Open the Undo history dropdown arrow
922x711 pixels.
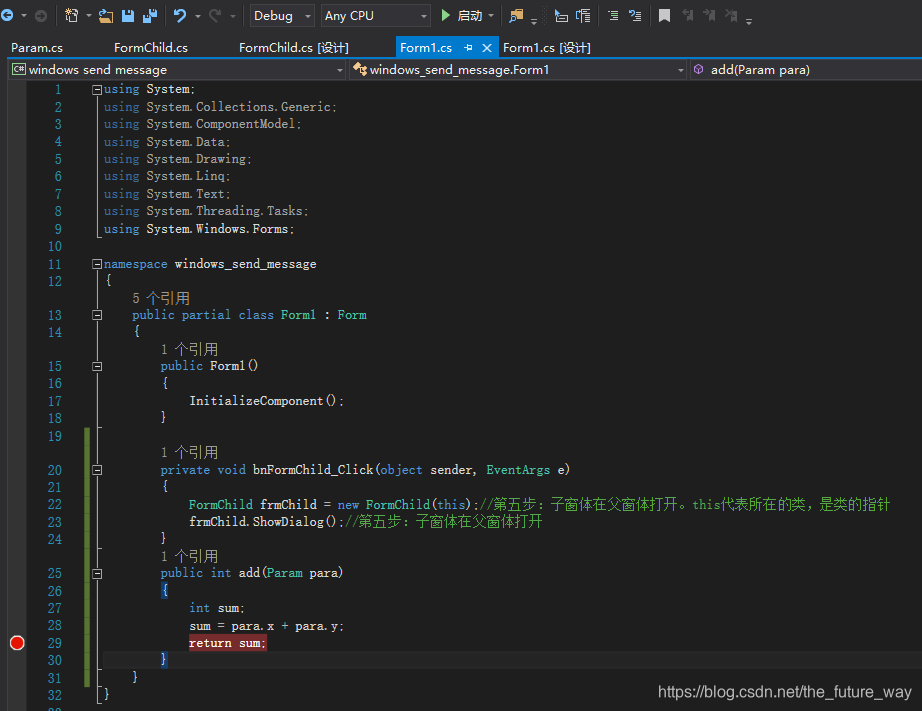198,16
